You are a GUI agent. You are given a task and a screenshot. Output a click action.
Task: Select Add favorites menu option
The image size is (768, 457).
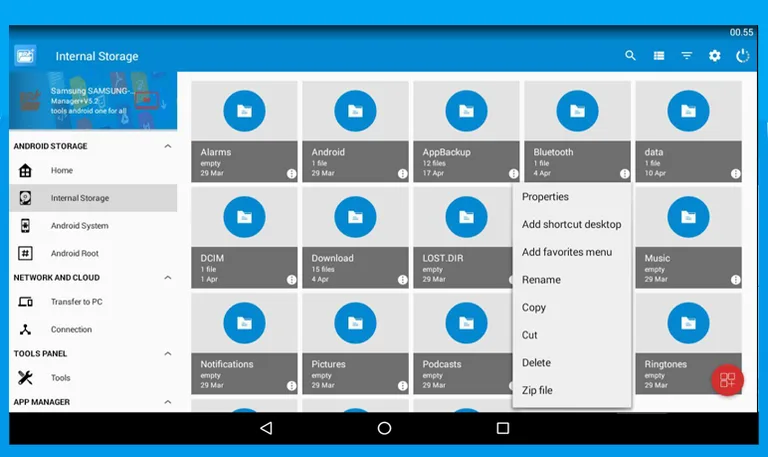[x=572, y=252]
